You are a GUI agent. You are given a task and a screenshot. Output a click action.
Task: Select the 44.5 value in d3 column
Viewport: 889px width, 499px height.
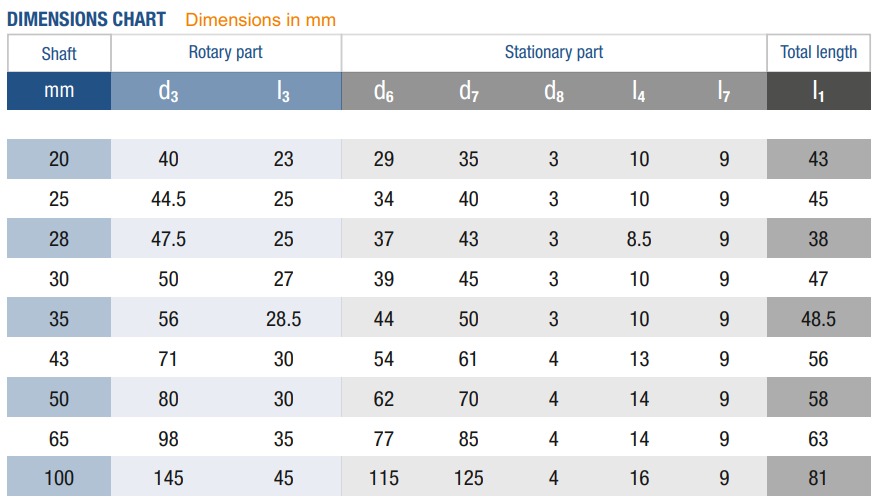point(168,199)
